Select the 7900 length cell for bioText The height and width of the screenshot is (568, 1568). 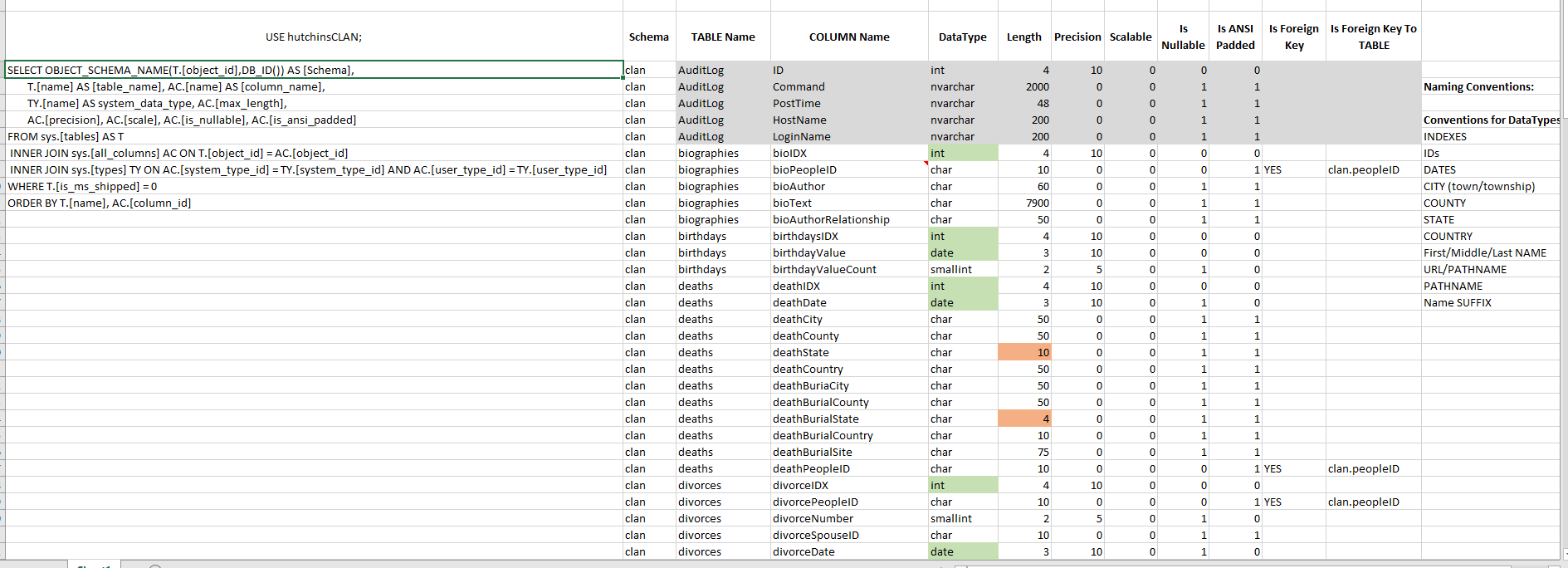click(1024, 203)
